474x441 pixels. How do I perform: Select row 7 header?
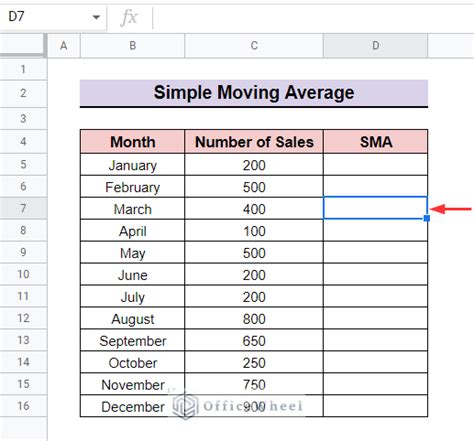(x=23, y=208)
